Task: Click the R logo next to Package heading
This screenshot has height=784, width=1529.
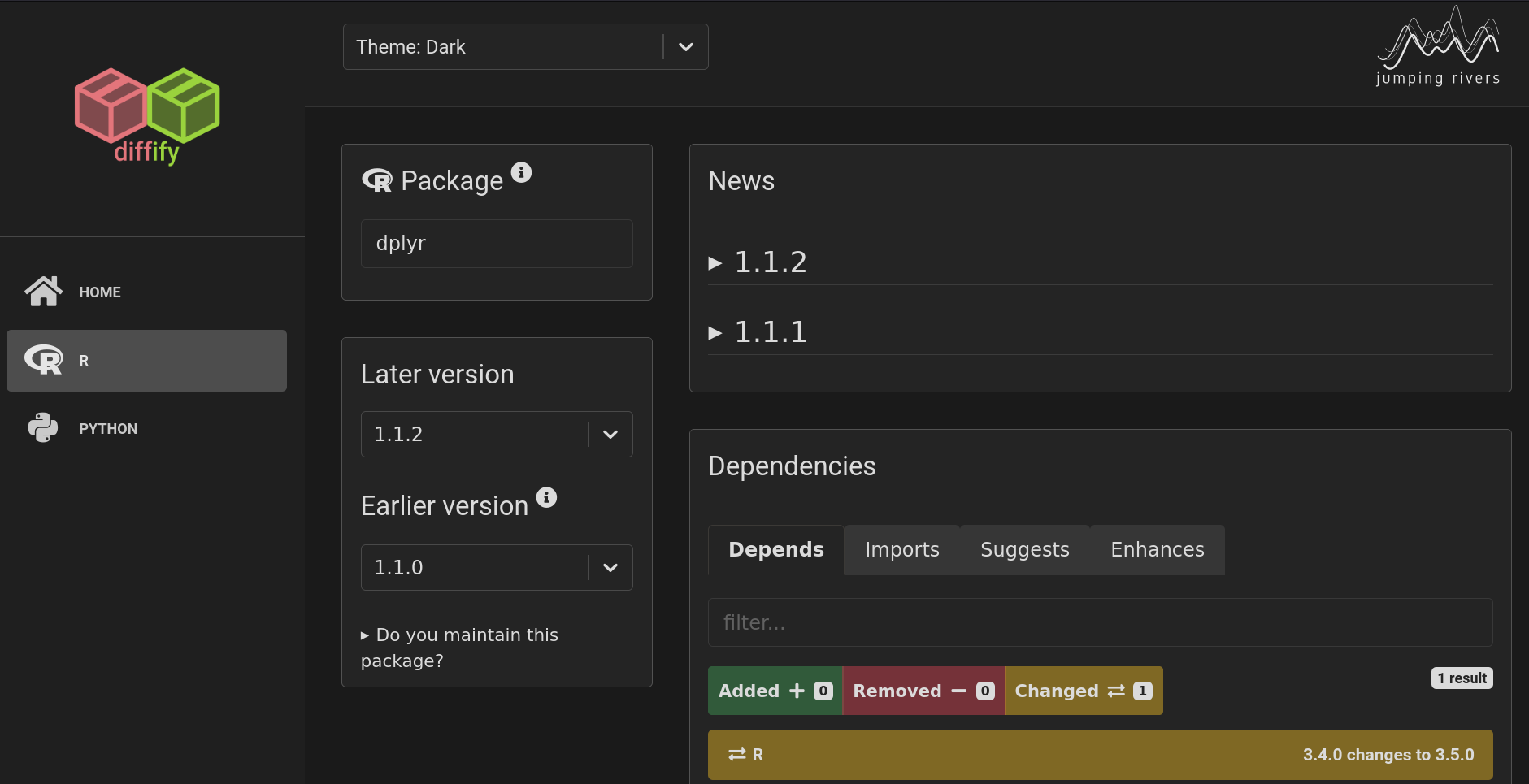Action: point(377,180)
